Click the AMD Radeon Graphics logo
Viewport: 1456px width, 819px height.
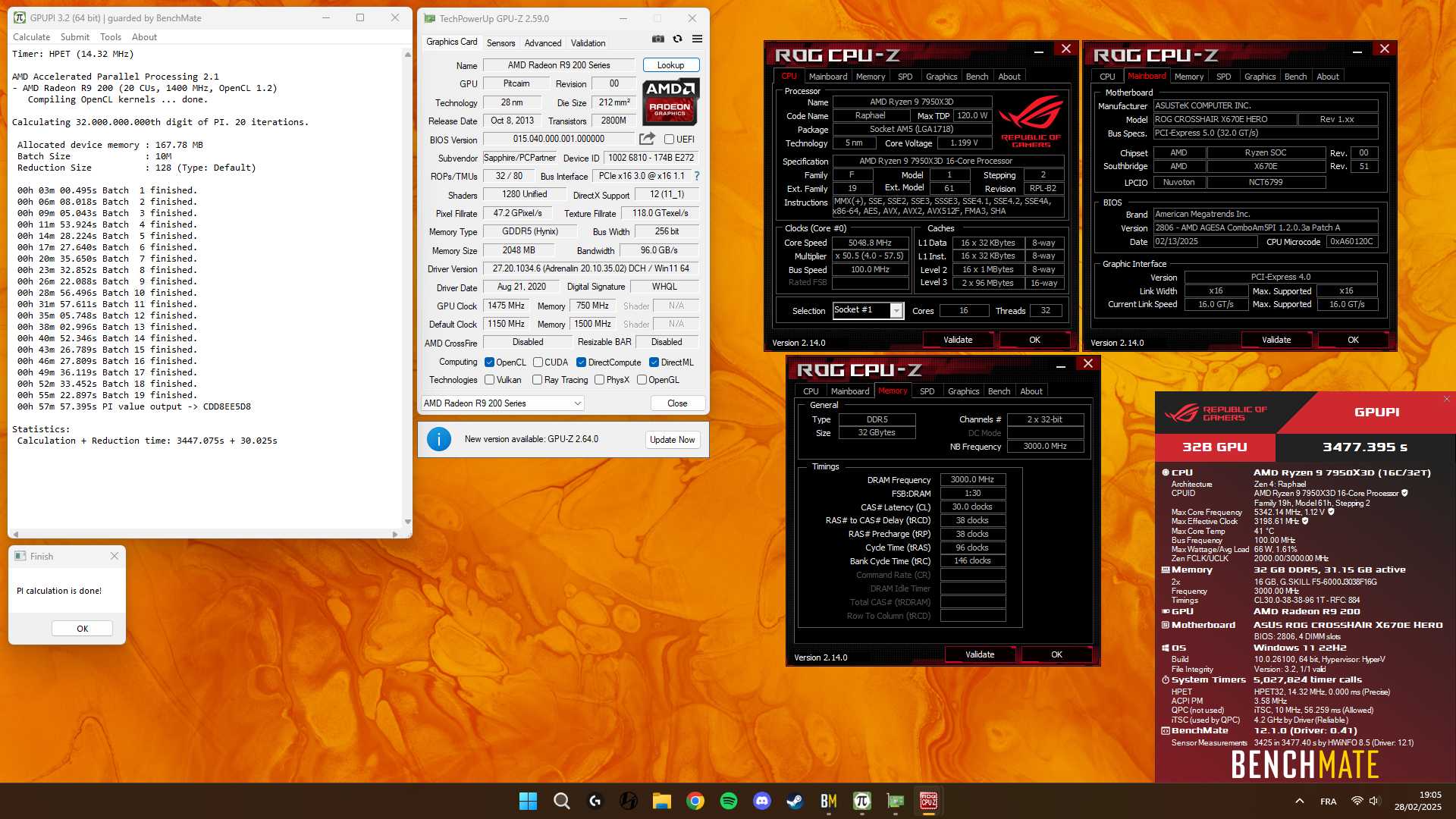[670, 102]
